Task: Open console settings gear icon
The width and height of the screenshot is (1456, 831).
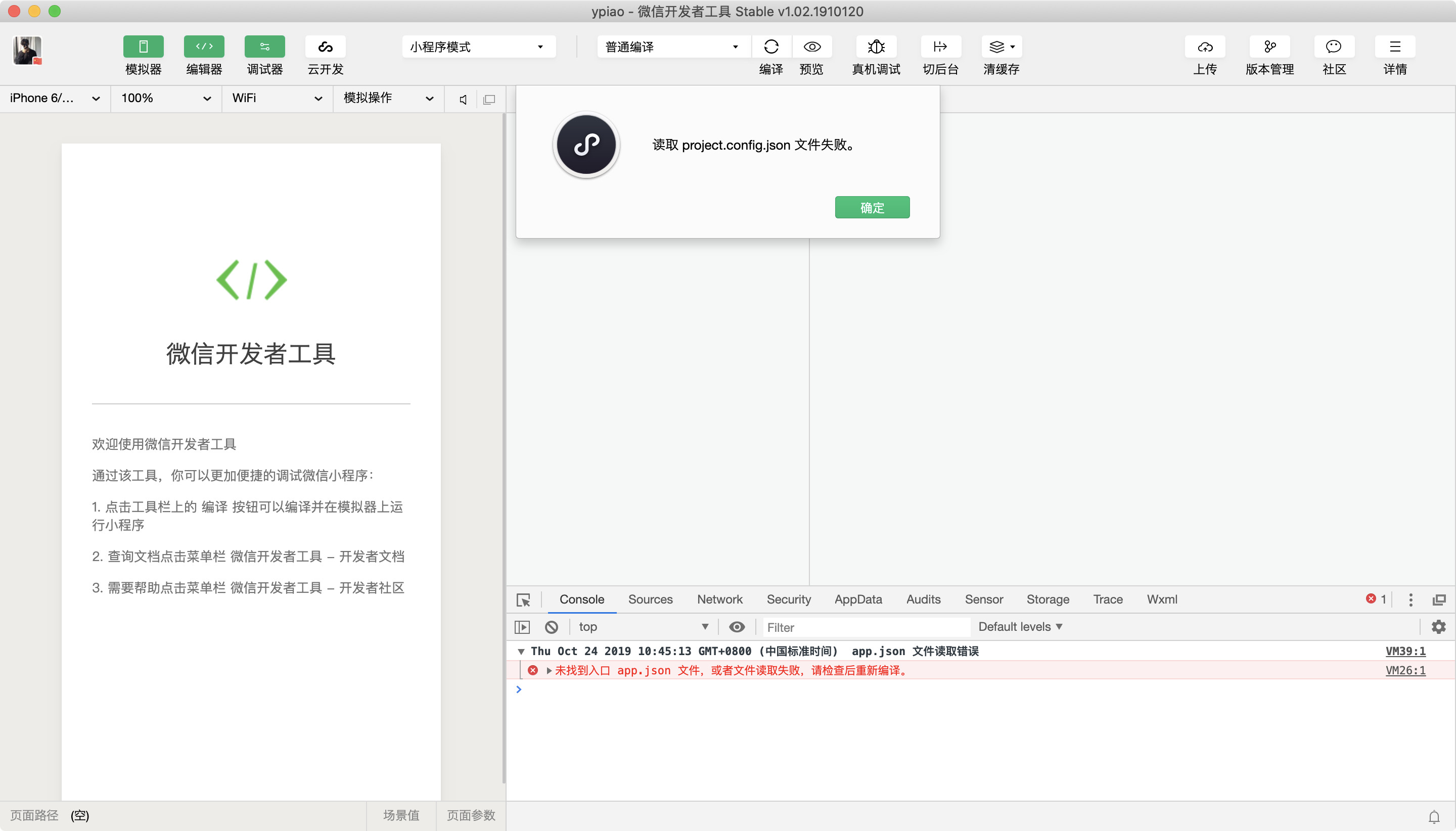Action: click(1438, 627)
